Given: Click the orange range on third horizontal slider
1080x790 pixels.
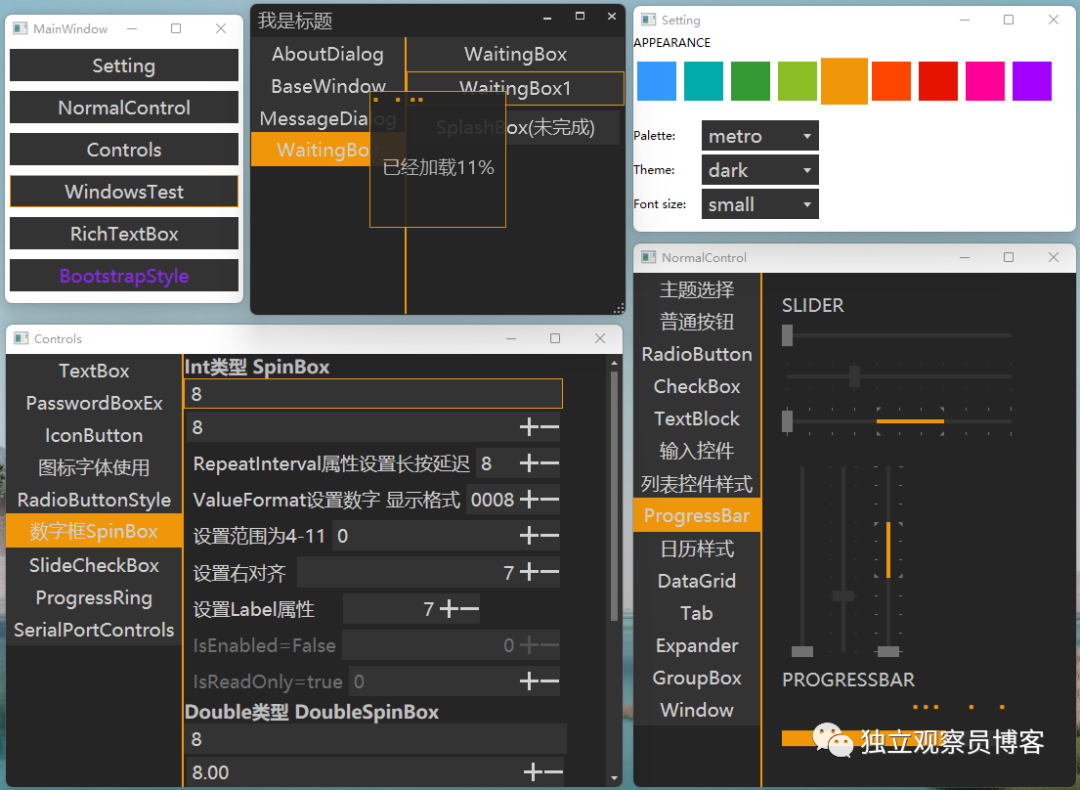Looking at the screenshot, I should 910,421.
